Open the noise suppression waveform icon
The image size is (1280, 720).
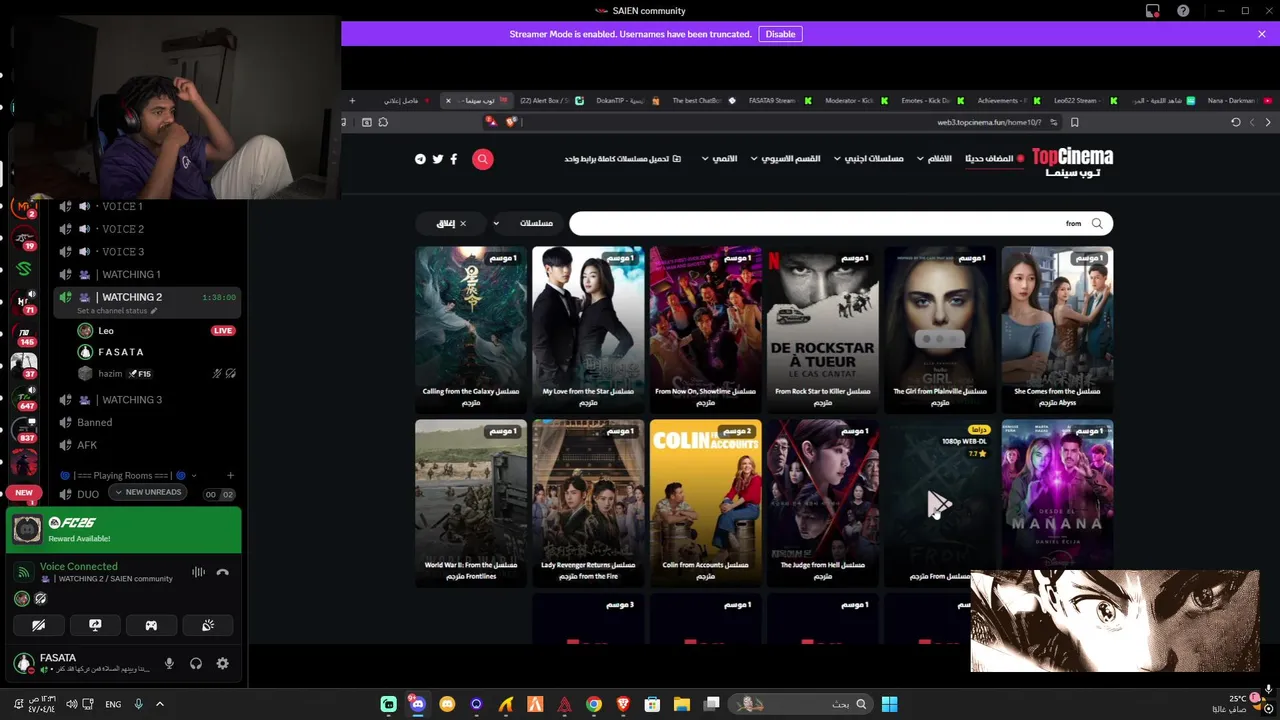(x=198, y=572)
